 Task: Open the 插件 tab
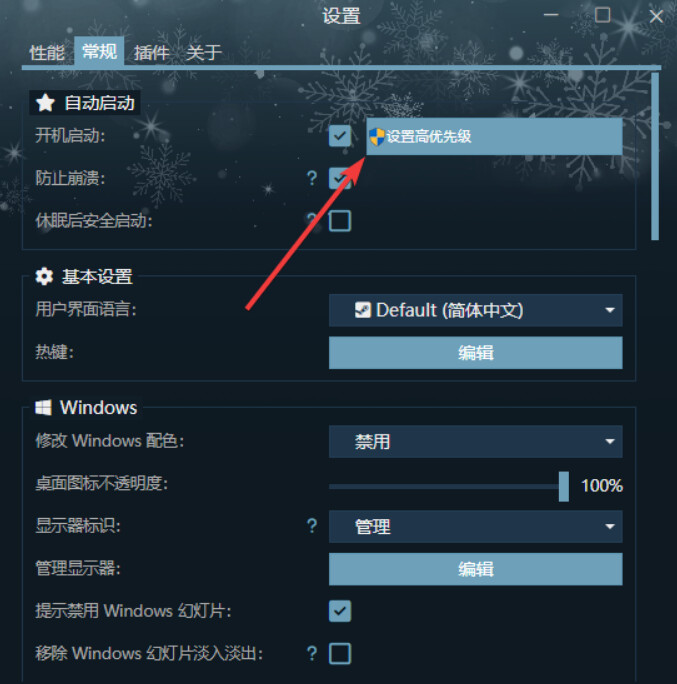151,53
